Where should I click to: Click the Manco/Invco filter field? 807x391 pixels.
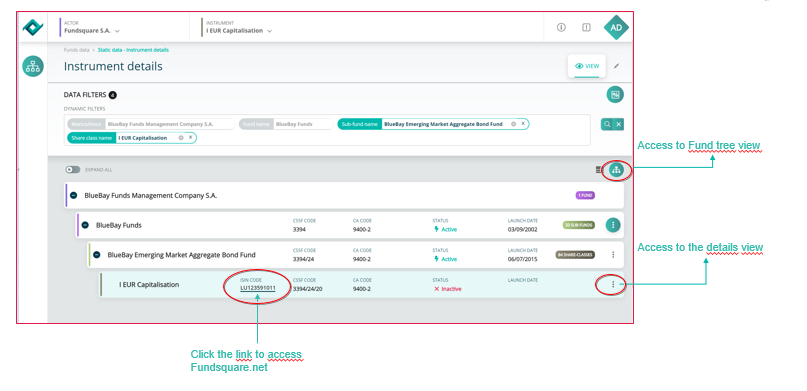(151, 124)
